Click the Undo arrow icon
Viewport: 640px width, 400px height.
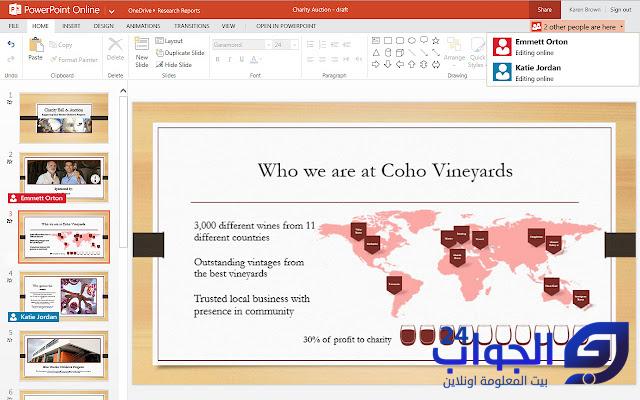coord(11,46)
